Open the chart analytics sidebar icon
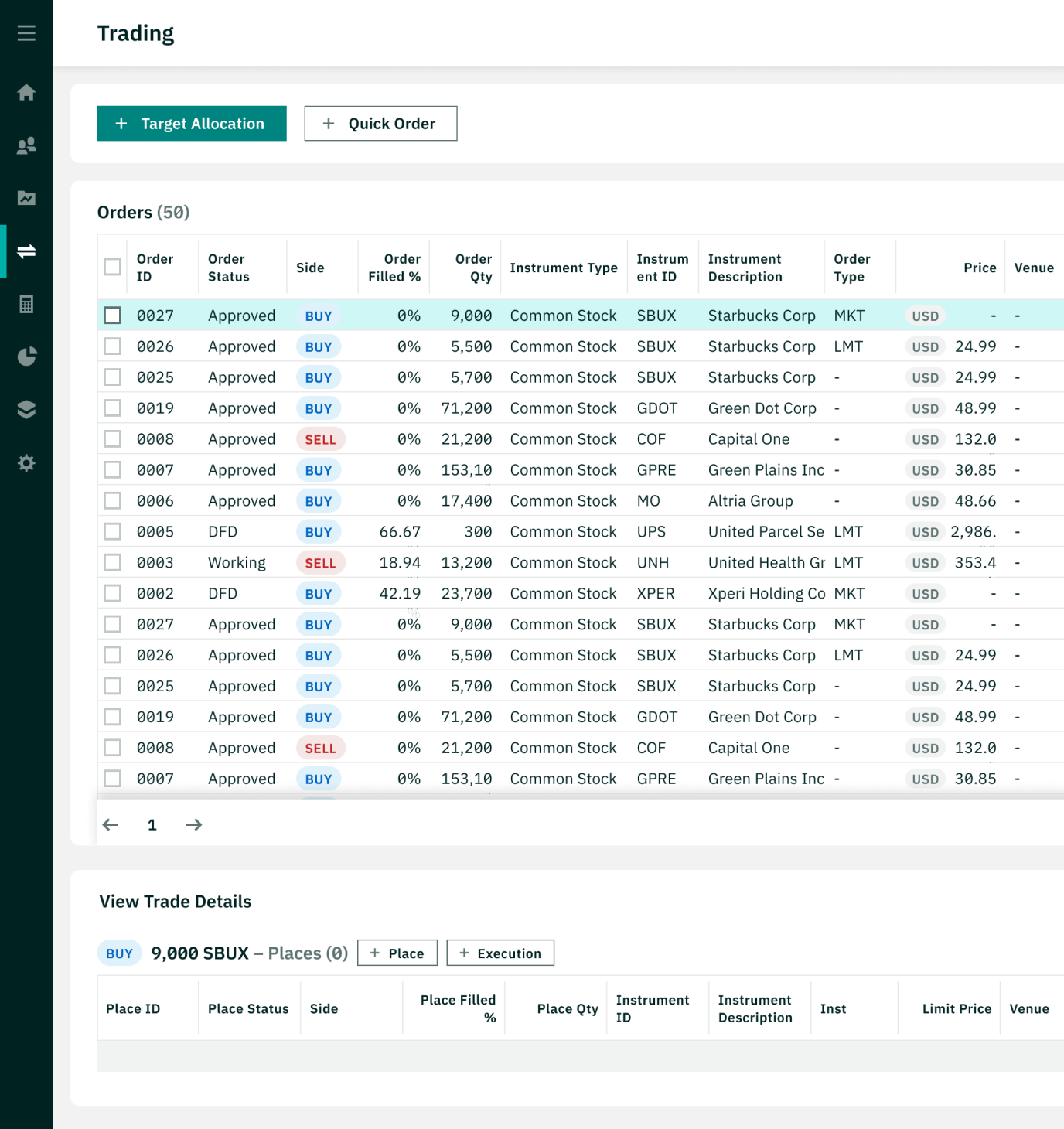Image resolution: width=1064 pixels, height=1129 pixels. 26,198
